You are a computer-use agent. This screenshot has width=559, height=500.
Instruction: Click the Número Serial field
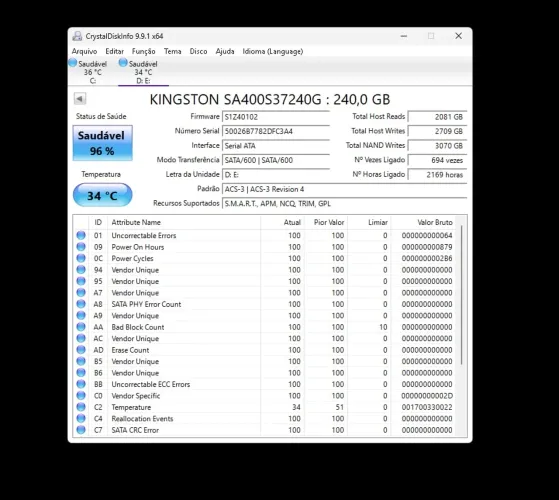(276, 131)
